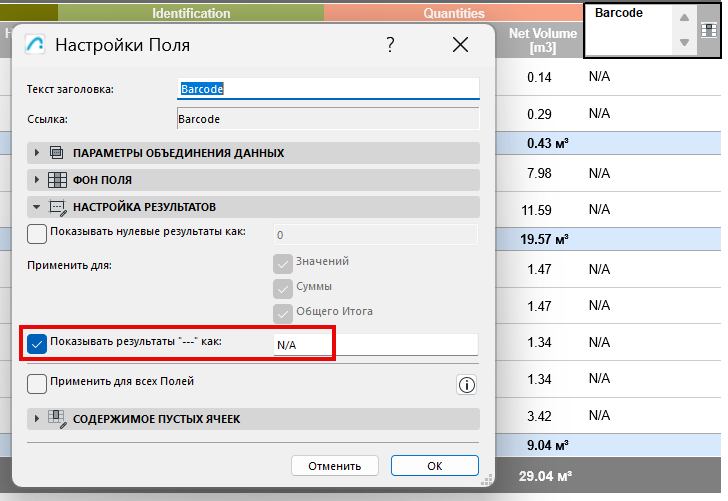Click the 0.14 volume cell
This screenshot has height=501, width=728.
539,77
